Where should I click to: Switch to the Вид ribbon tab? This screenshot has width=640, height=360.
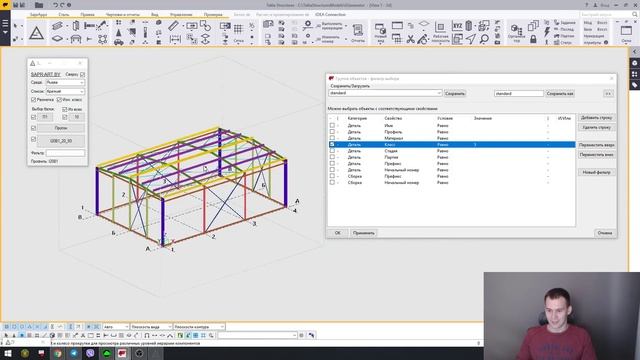(155, 14)
